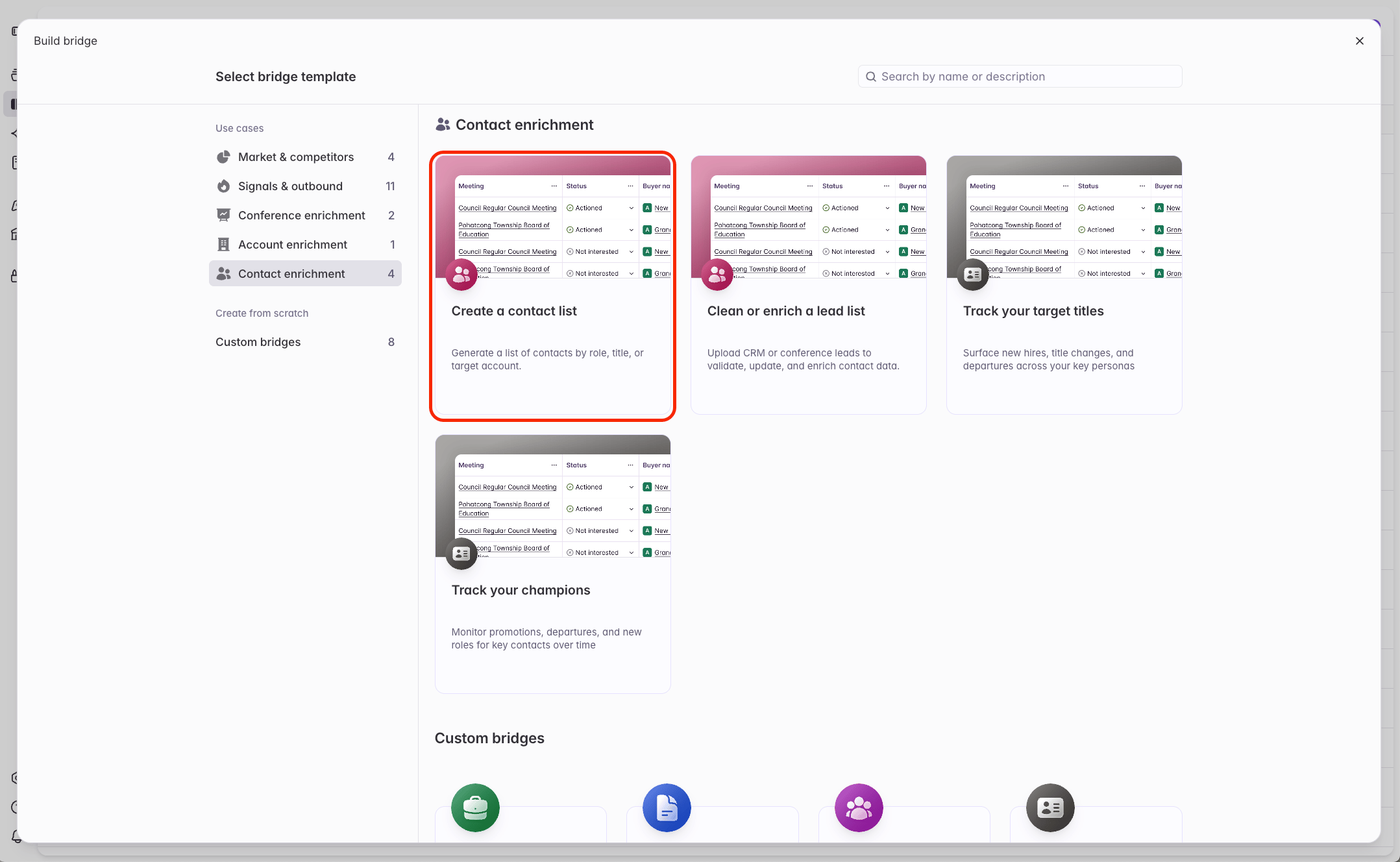1400x862 pixels.
Task: Click the pink people badge on Create a contact list
Action: point(461,275)
